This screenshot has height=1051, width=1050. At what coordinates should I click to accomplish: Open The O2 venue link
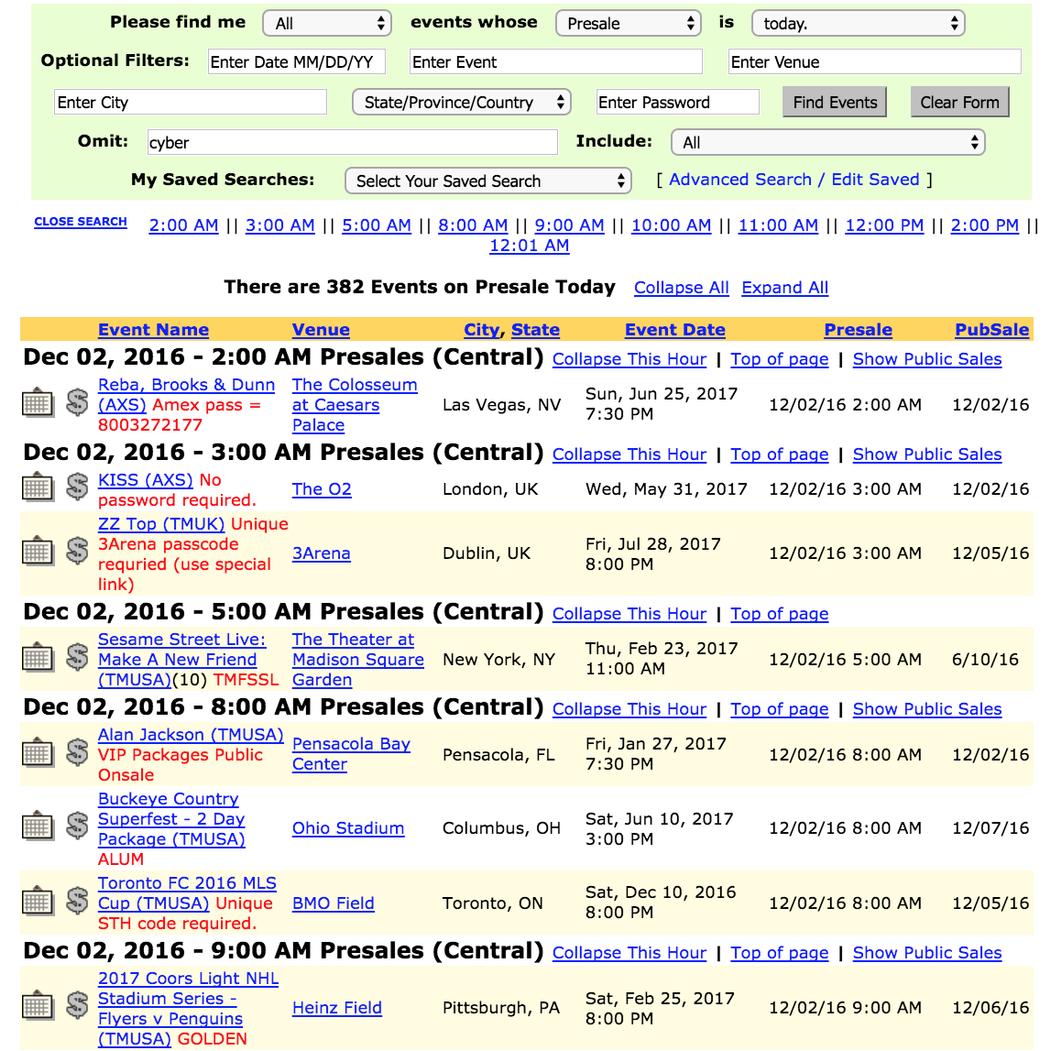pyautogui.click(x=322, y=489)
